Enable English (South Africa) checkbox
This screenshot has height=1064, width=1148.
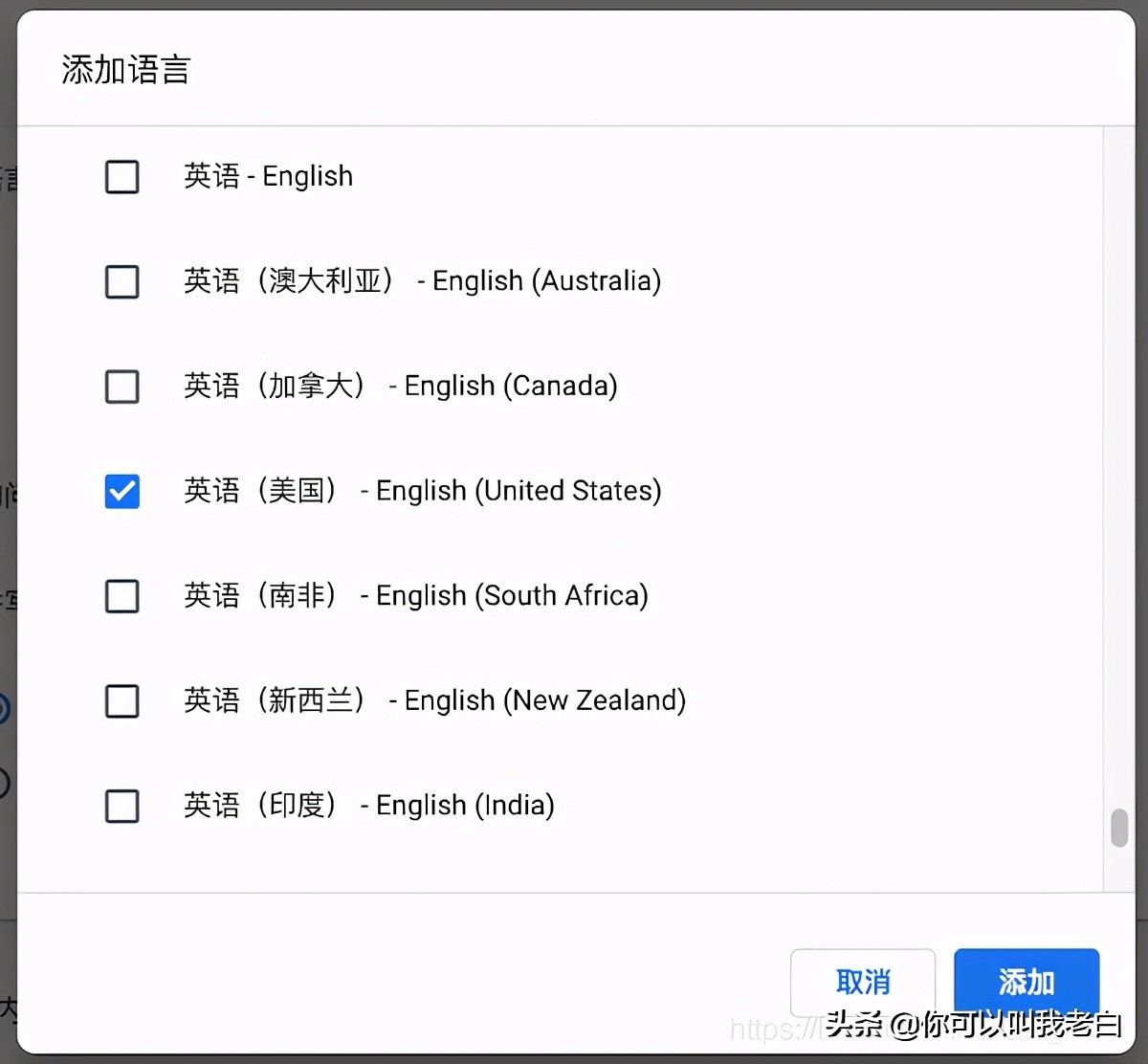(x=122, y=597)
